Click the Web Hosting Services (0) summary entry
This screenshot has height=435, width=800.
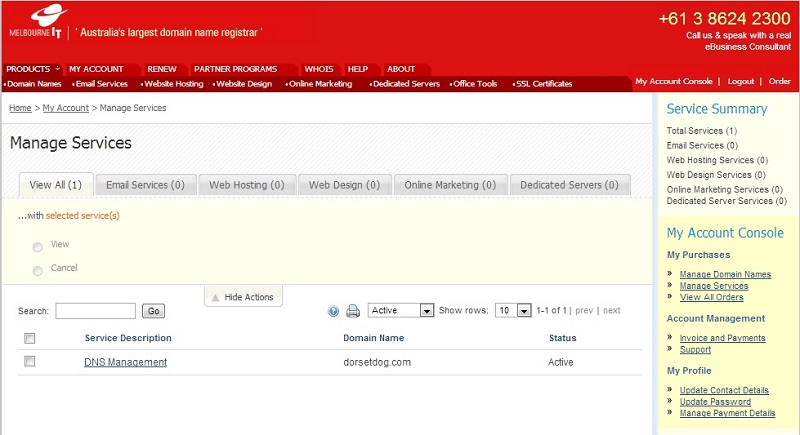click(717, 160)
